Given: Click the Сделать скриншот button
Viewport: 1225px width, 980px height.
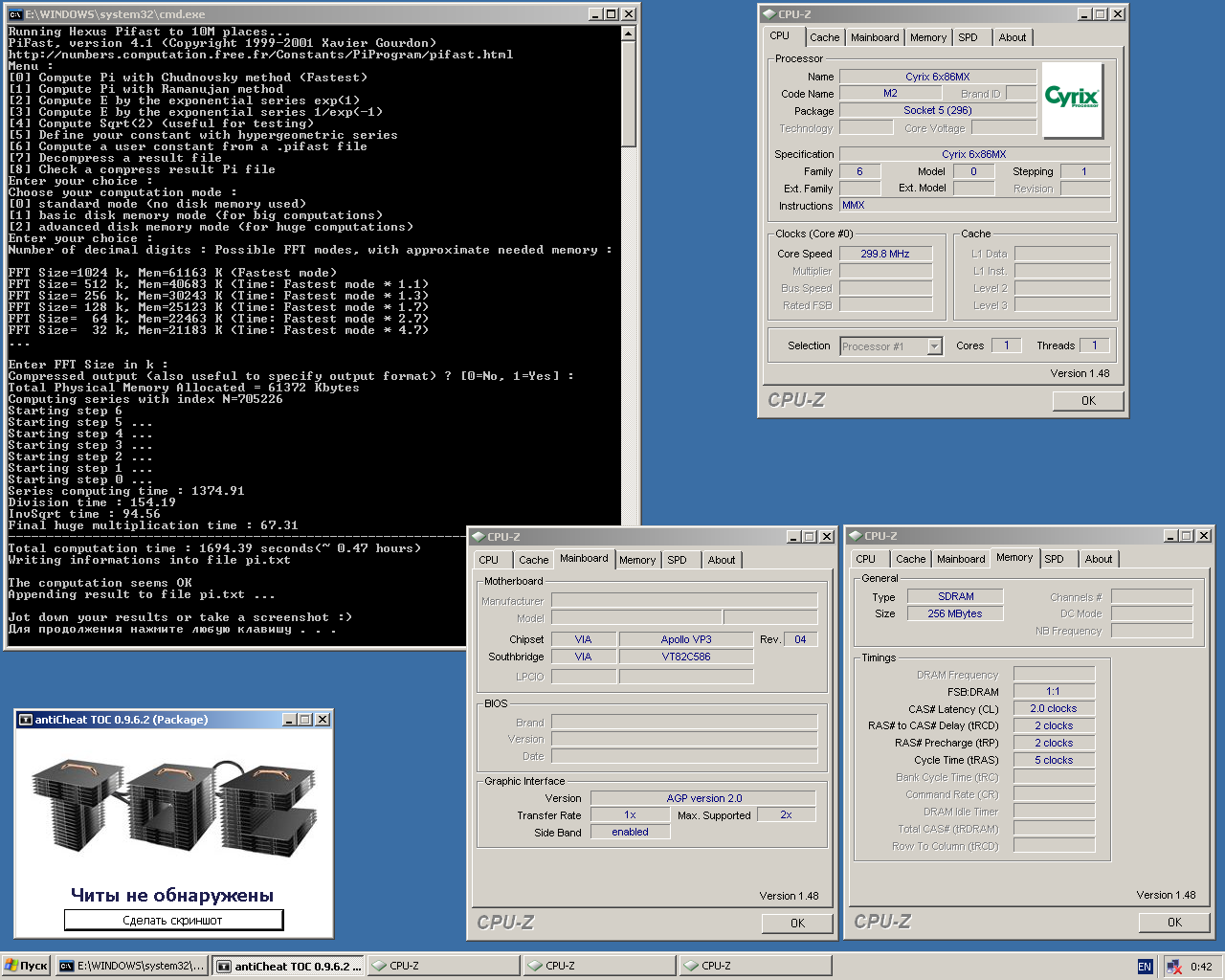Looking at the screenshot, I should tap(173, 921).
